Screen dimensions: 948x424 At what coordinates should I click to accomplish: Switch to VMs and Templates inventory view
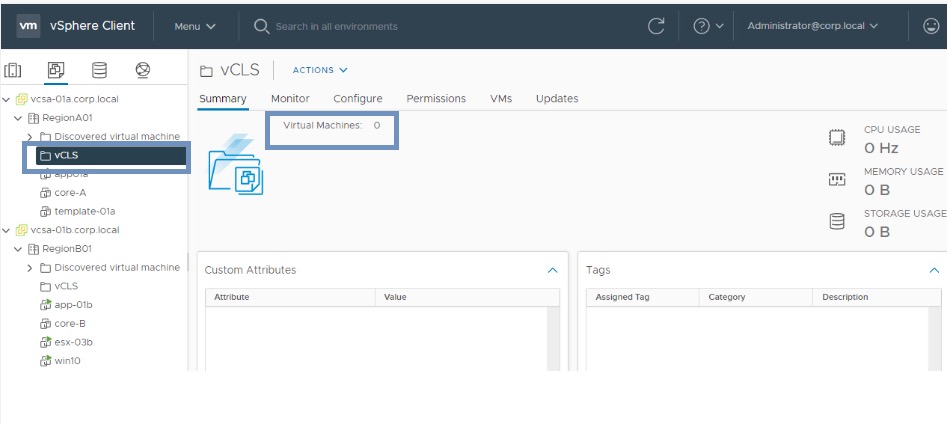tap(56, 70)
